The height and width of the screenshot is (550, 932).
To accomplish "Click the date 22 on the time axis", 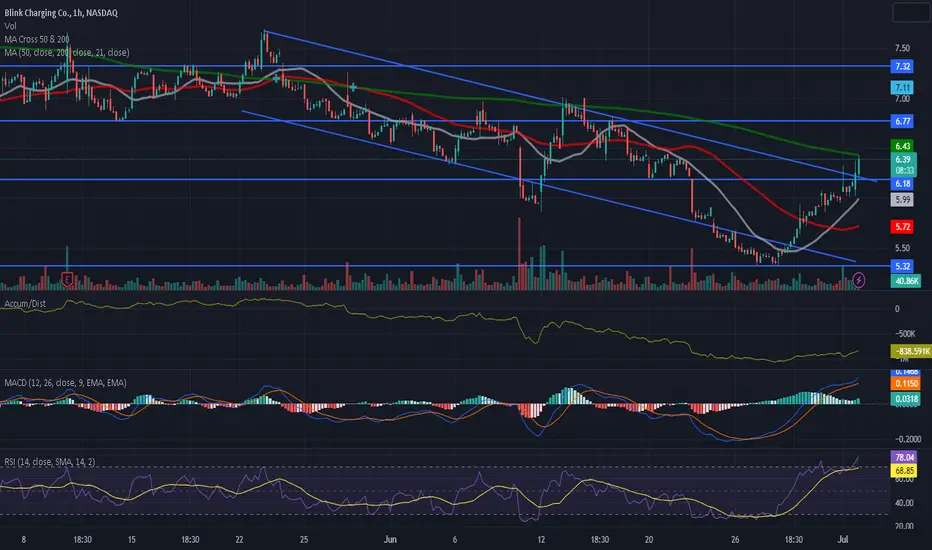I will 239,540.
